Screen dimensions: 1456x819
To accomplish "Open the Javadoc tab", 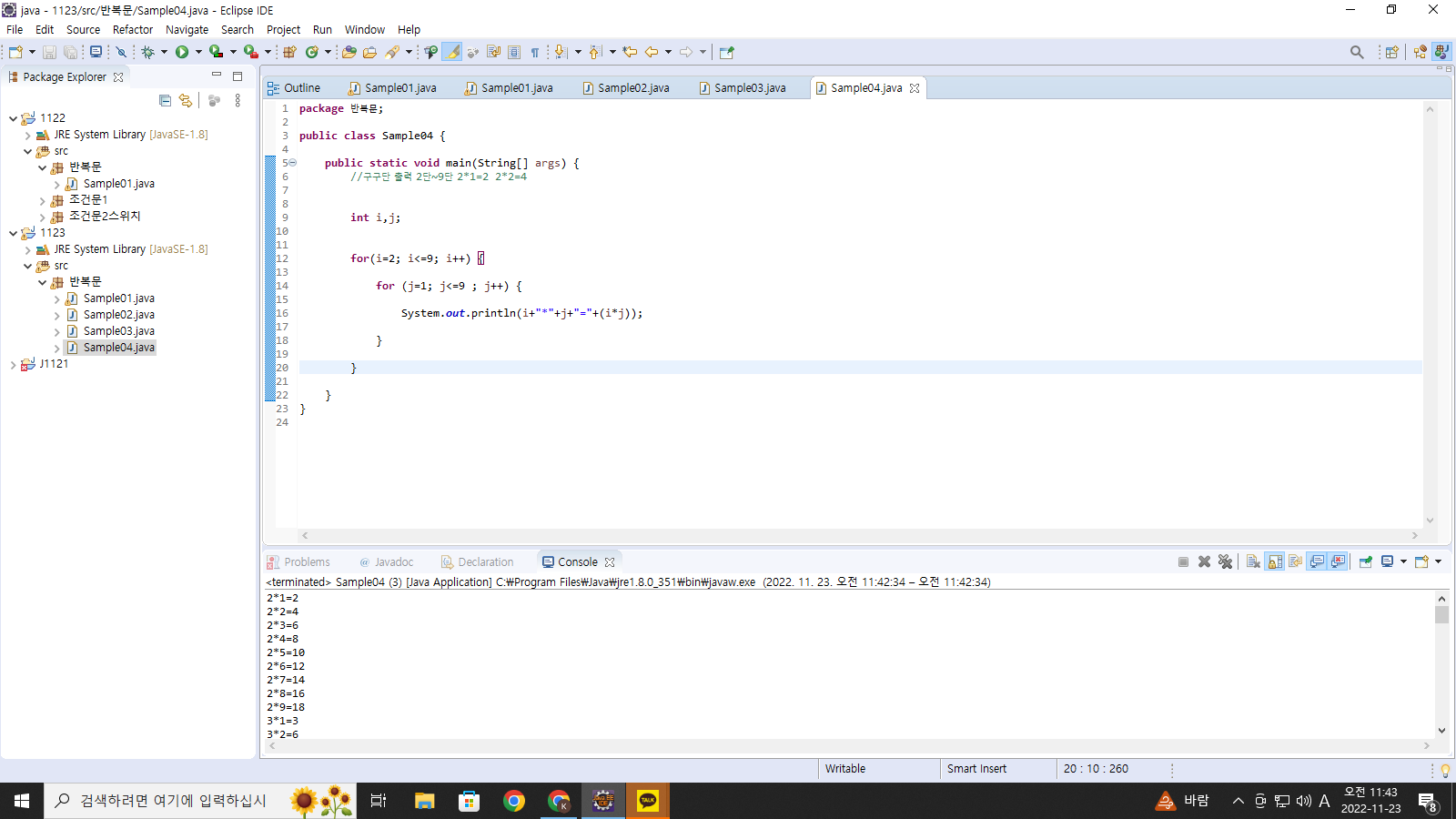I will [x=386, y=562].
